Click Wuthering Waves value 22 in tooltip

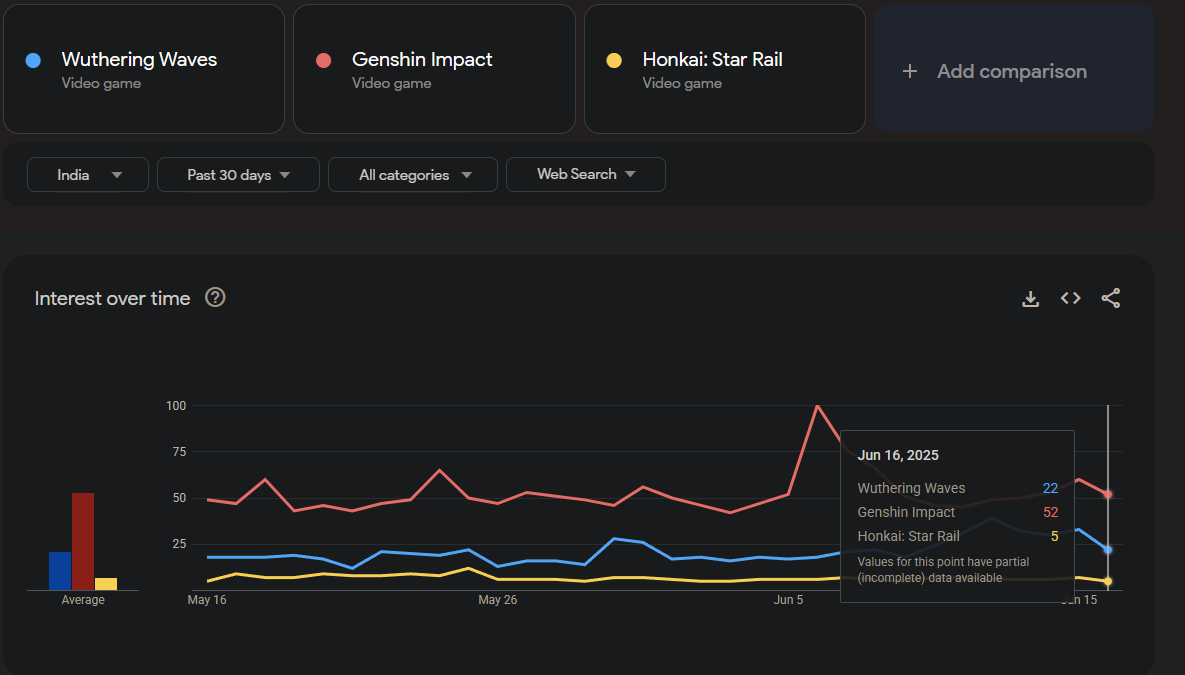pos(1050,488)
